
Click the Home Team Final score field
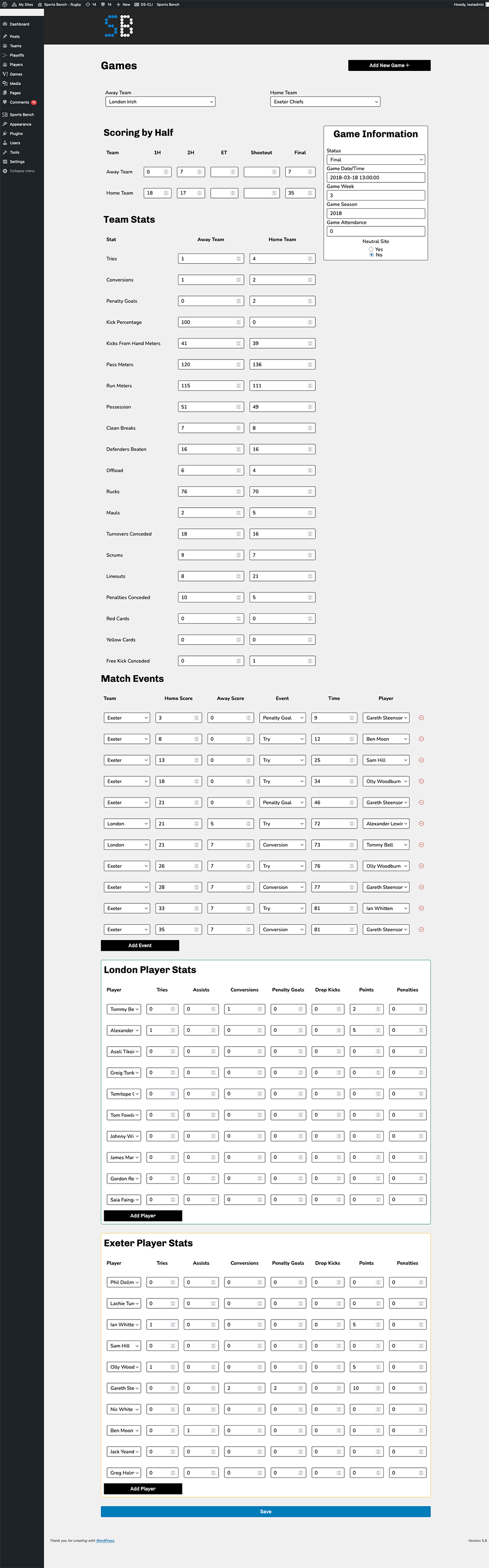point(300,193)
